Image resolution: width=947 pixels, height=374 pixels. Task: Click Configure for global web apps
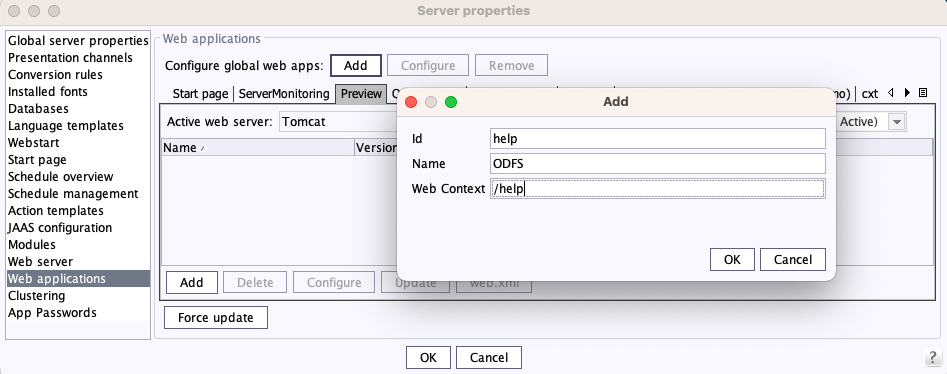pos(428,65)
